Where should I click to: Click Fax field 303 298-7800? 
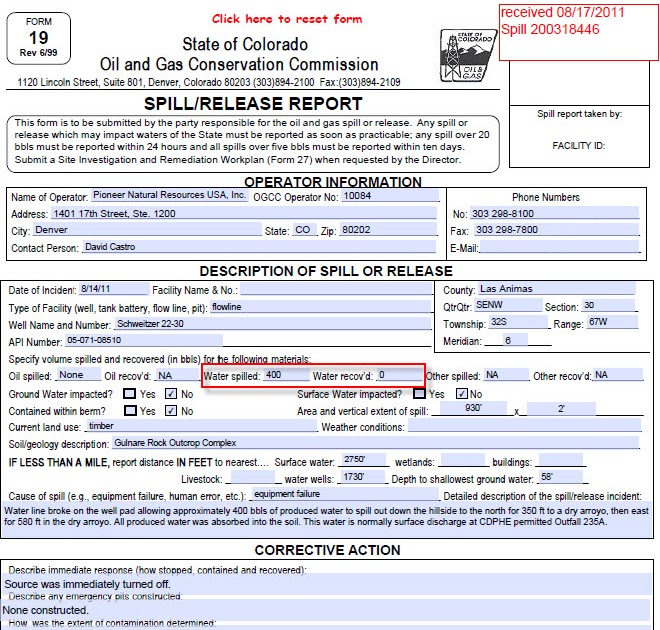click(x=556, y=229)
